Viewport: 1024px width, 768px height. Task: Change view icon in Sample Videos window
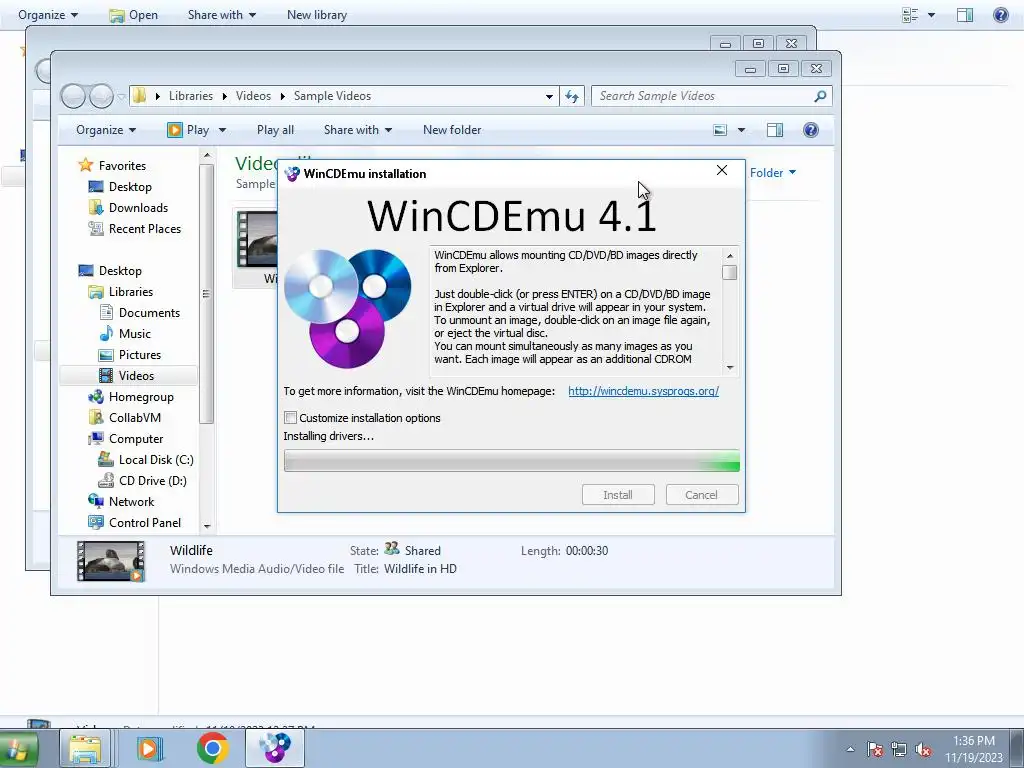pos(720,130)
